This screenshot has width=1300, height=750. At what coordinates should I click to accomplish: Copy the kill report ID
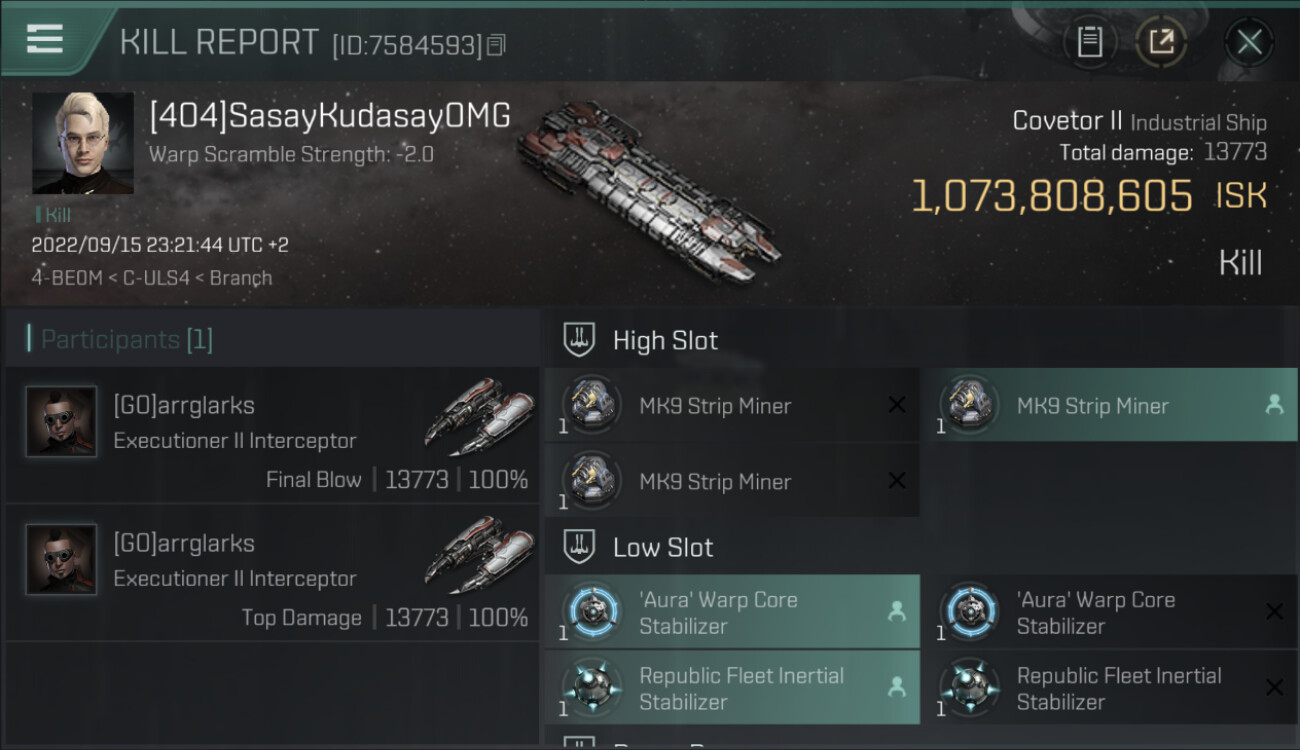point(497,45)
